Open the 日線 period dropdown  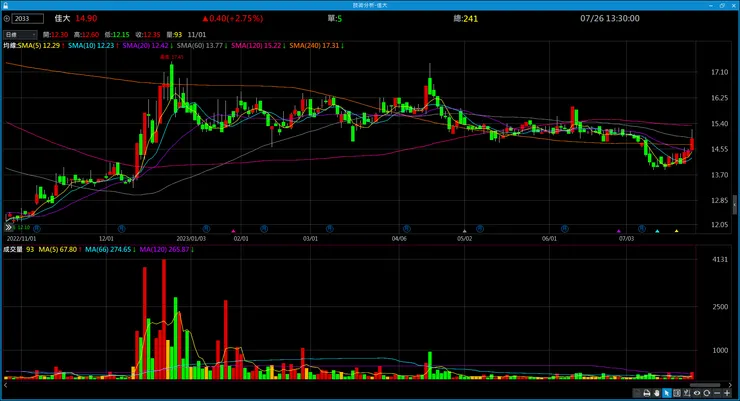tap(20, 34)
